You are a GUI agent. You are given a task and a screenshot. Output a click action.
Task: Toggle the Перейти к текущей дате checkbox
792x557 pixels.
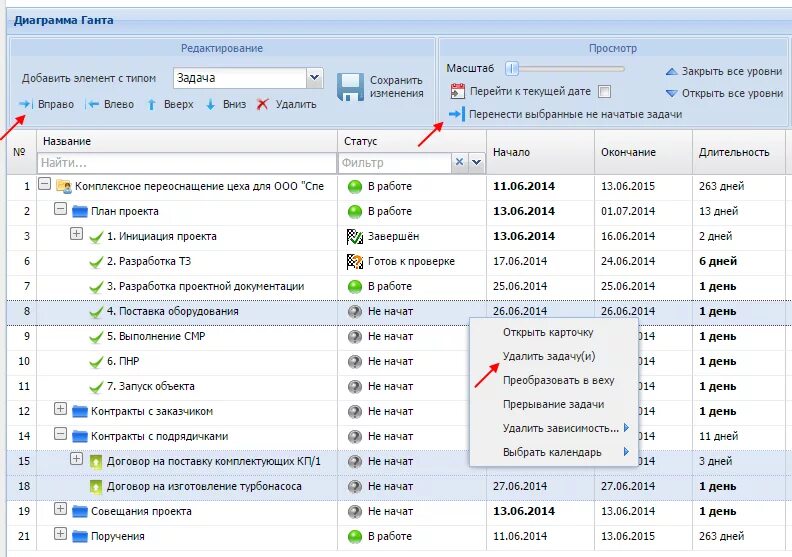(x=604, y=91)
